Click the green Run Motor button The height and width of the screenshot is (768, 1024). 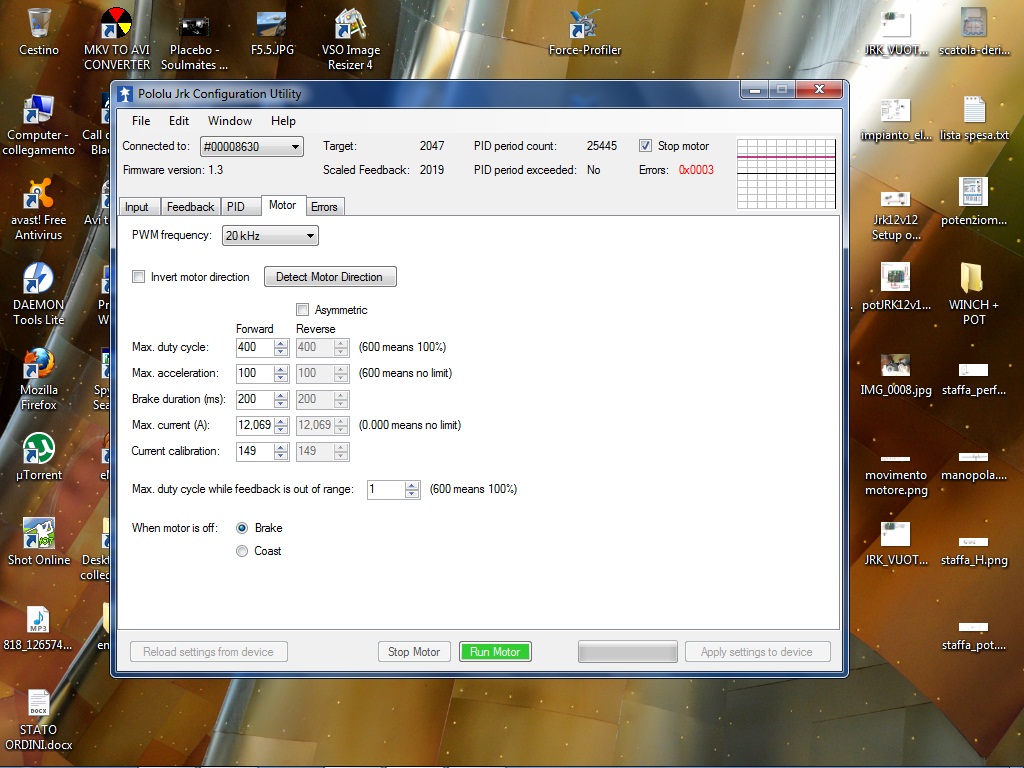click(x=495, y=652)
